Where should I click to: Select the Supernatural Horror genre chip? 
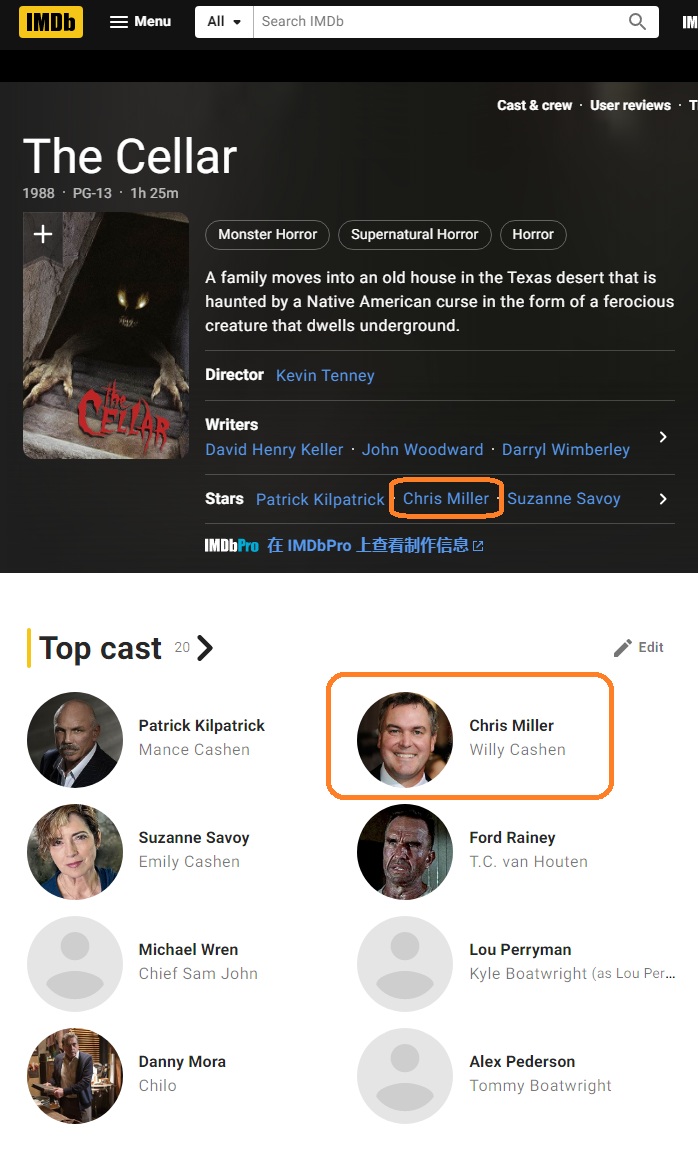(414, 234)
